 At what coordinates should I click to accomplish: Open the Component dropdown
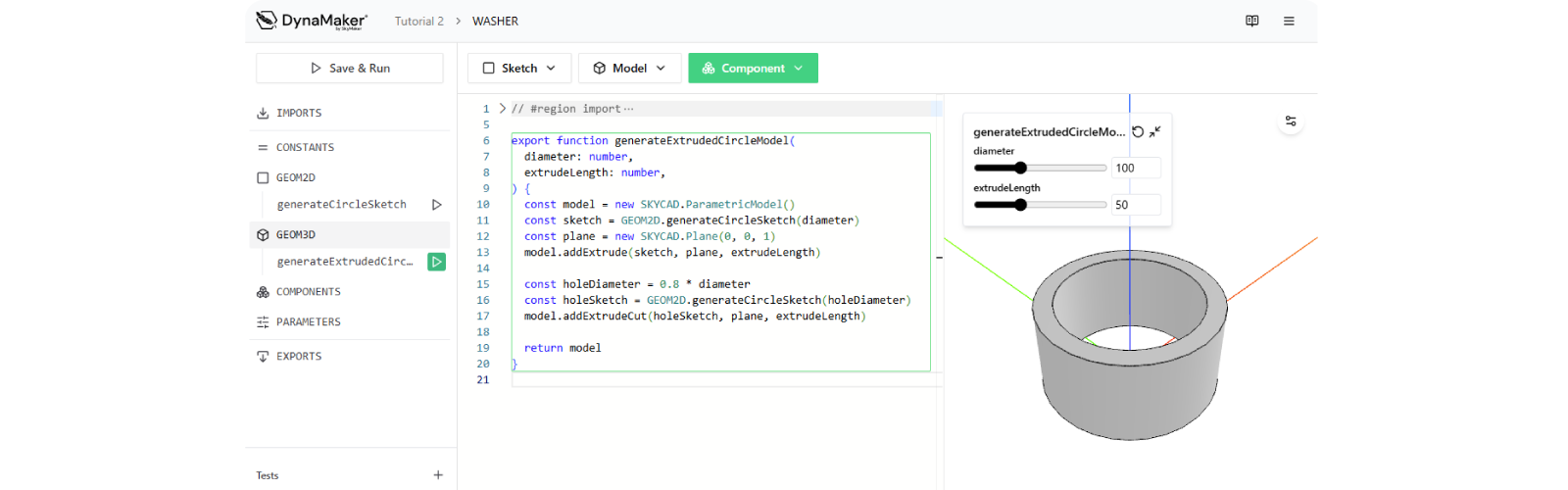point(753,69)
